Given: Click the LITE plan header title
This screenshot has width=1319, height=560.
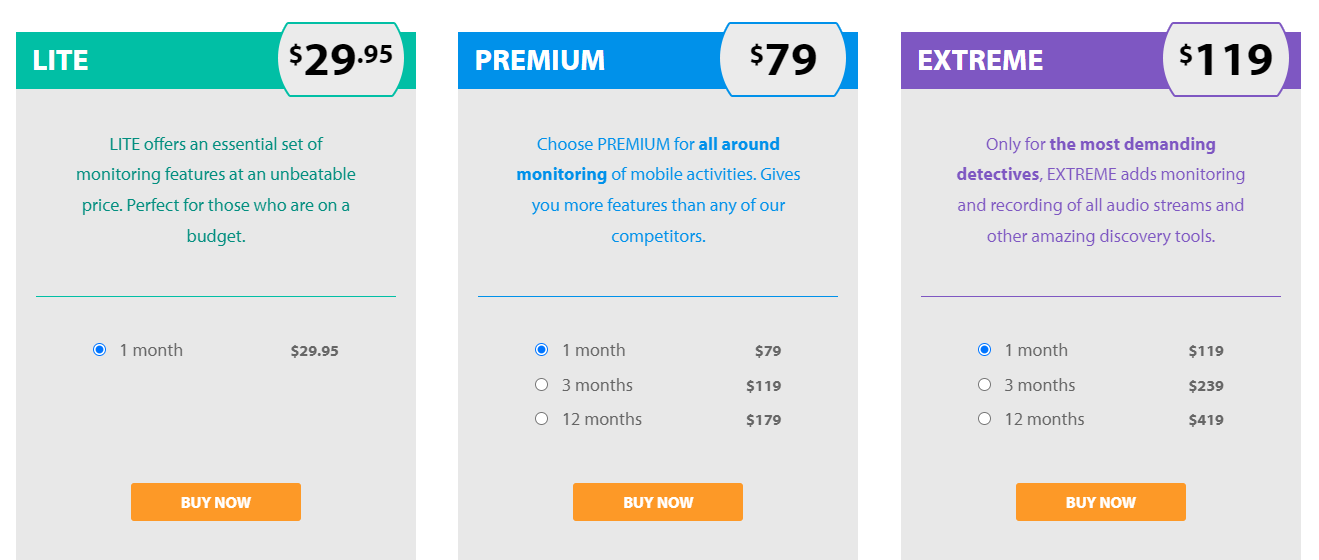Looking at the screenshot, I should tap(61, 60).
